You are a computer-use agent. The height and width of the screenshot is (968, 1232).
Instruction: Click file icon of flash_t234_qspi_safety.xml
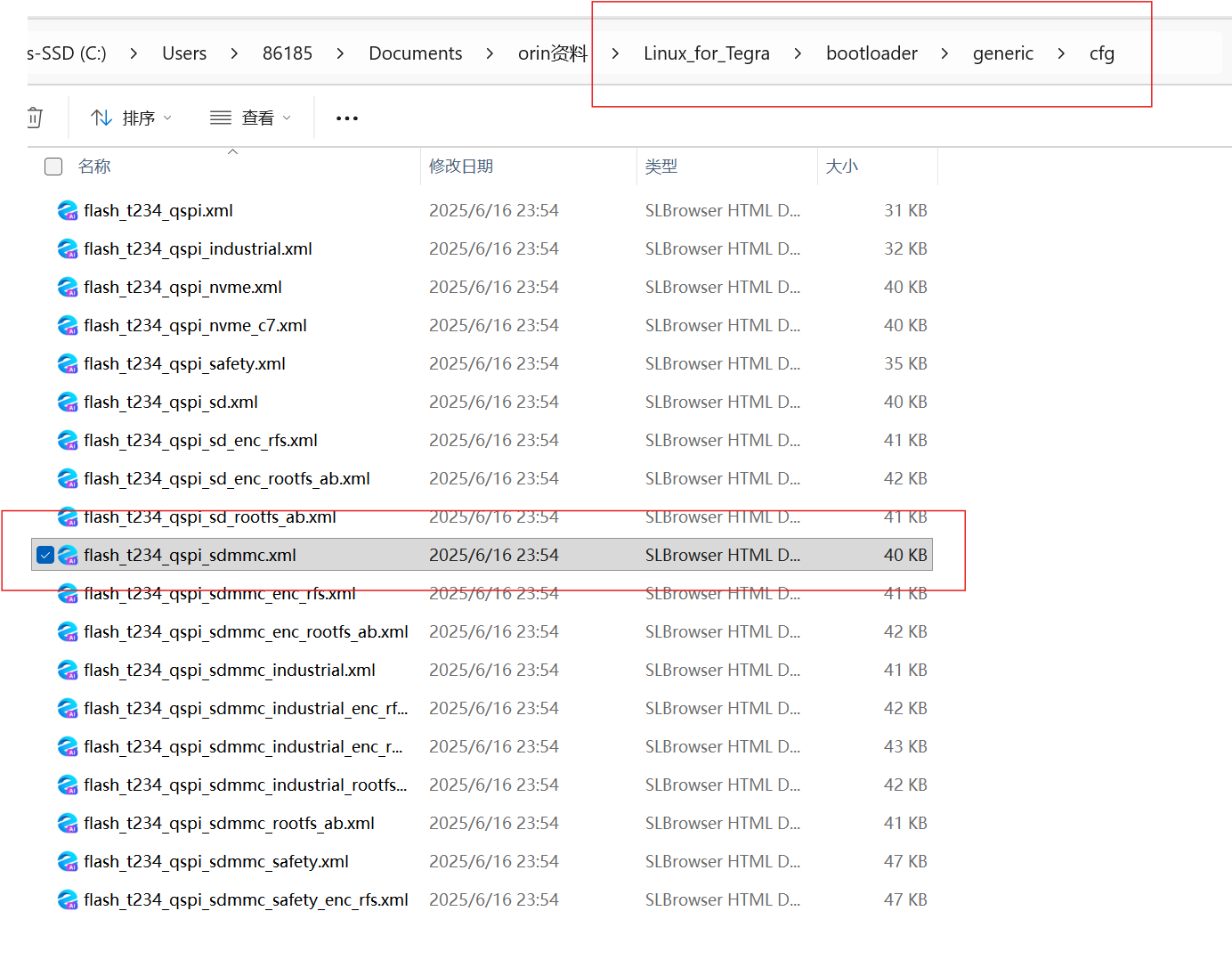[68, 364]
